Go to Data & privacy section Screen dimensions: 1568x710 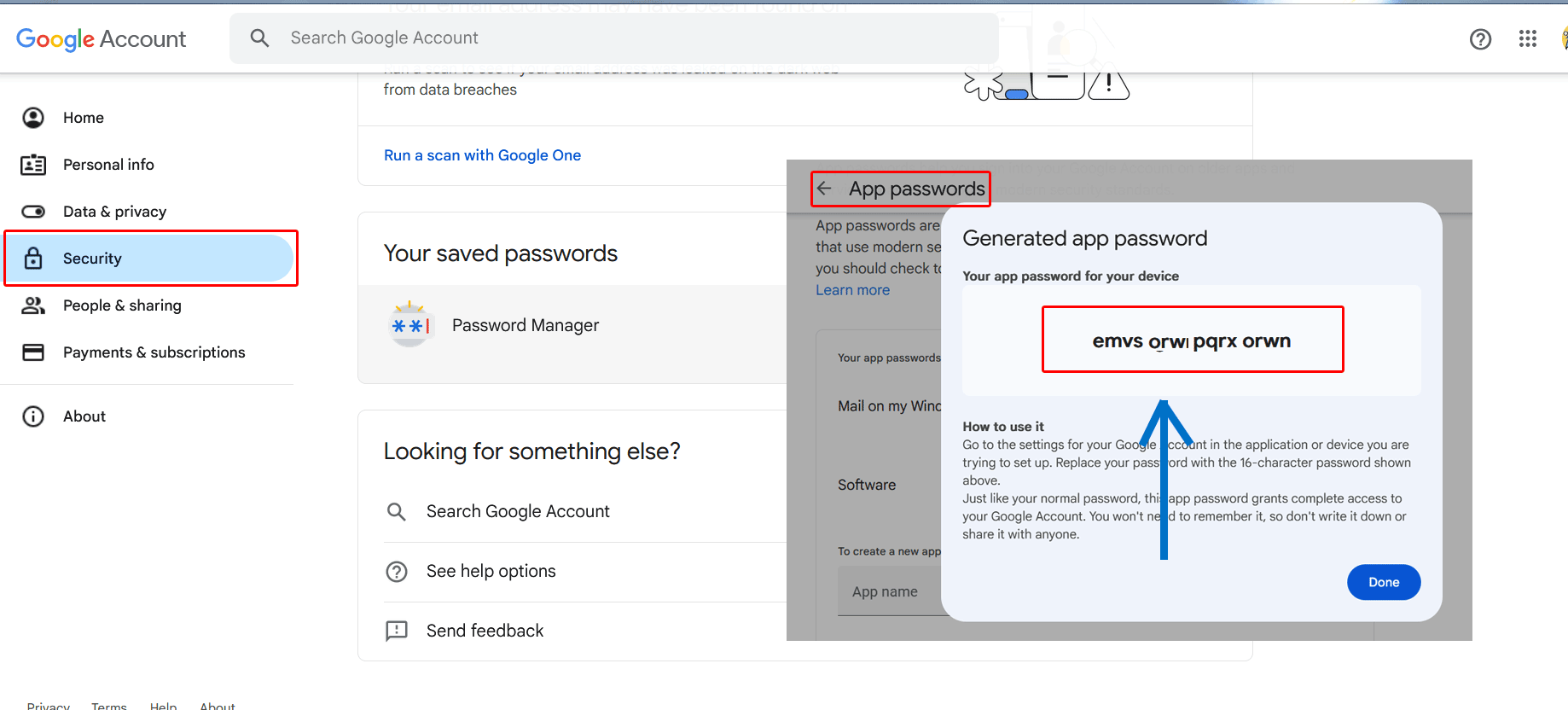[x=114, y=212]
